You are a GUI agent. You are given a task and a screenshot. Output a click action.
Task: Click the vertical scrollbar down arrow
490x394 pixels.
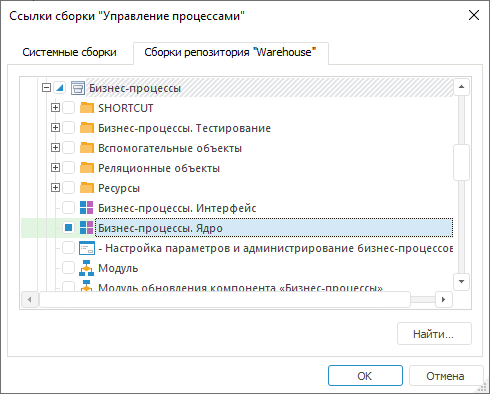pyautogui.click(x=462, y=282)
